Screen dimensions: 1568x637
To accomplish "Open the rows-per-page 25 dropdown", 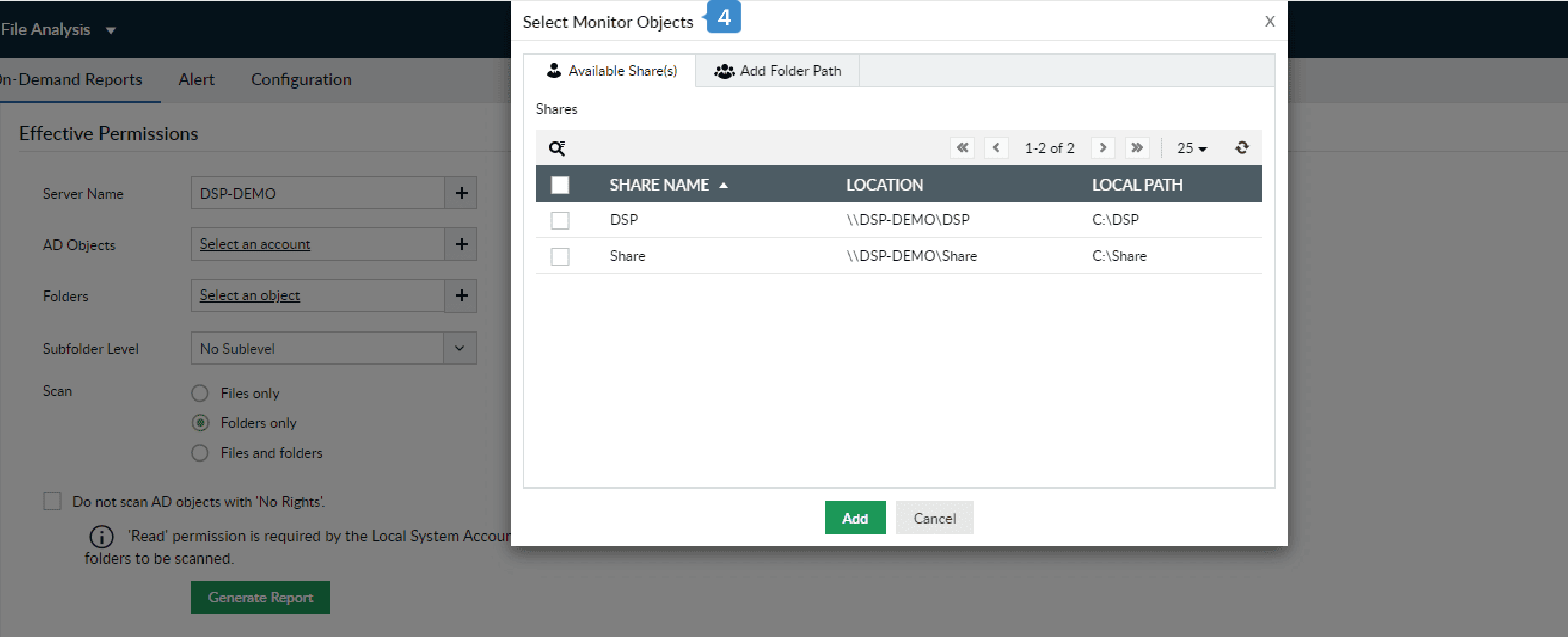I will pyautogui.click(x=1191, y=148).
